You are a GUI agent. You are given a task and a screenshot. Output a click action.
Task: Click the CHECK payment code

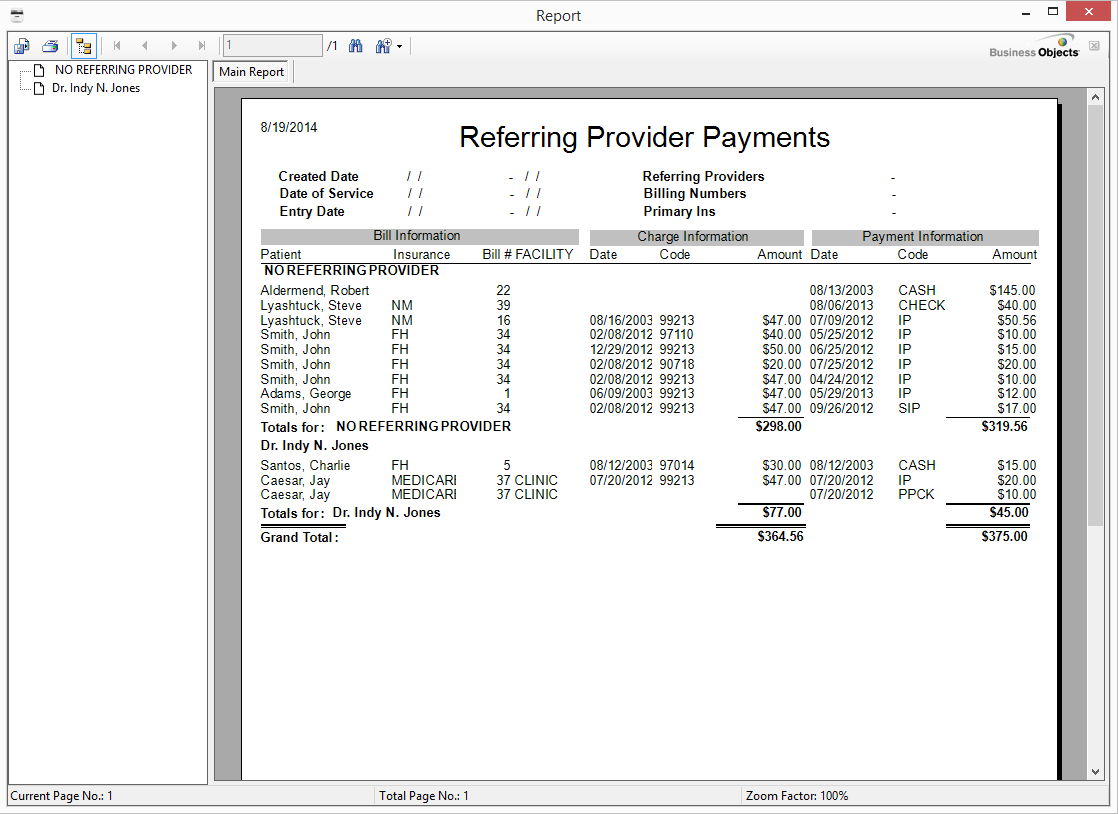point(922,305)
